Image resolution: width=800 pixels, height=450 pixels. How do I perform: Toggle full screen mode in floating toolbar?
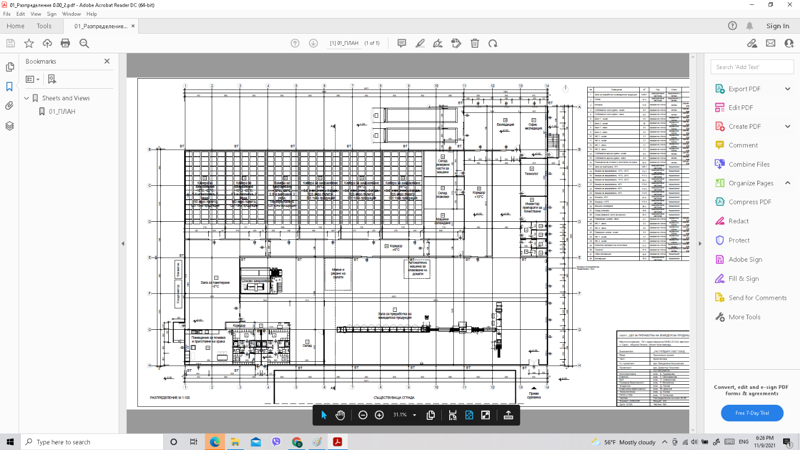[x=485, y=415]
